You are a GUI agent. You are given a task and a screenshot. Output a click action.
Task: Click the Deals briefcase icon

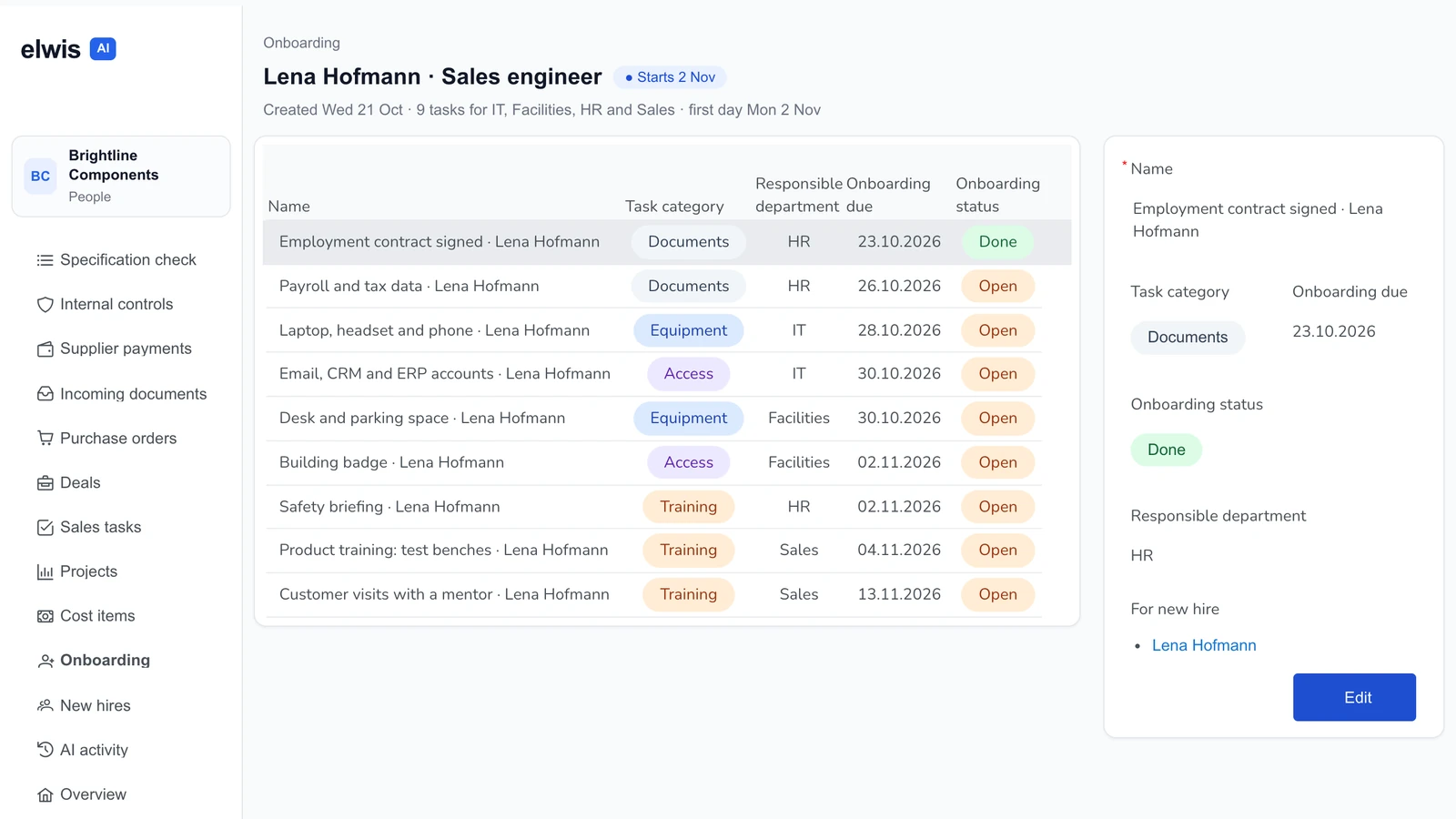coord(45,483)
